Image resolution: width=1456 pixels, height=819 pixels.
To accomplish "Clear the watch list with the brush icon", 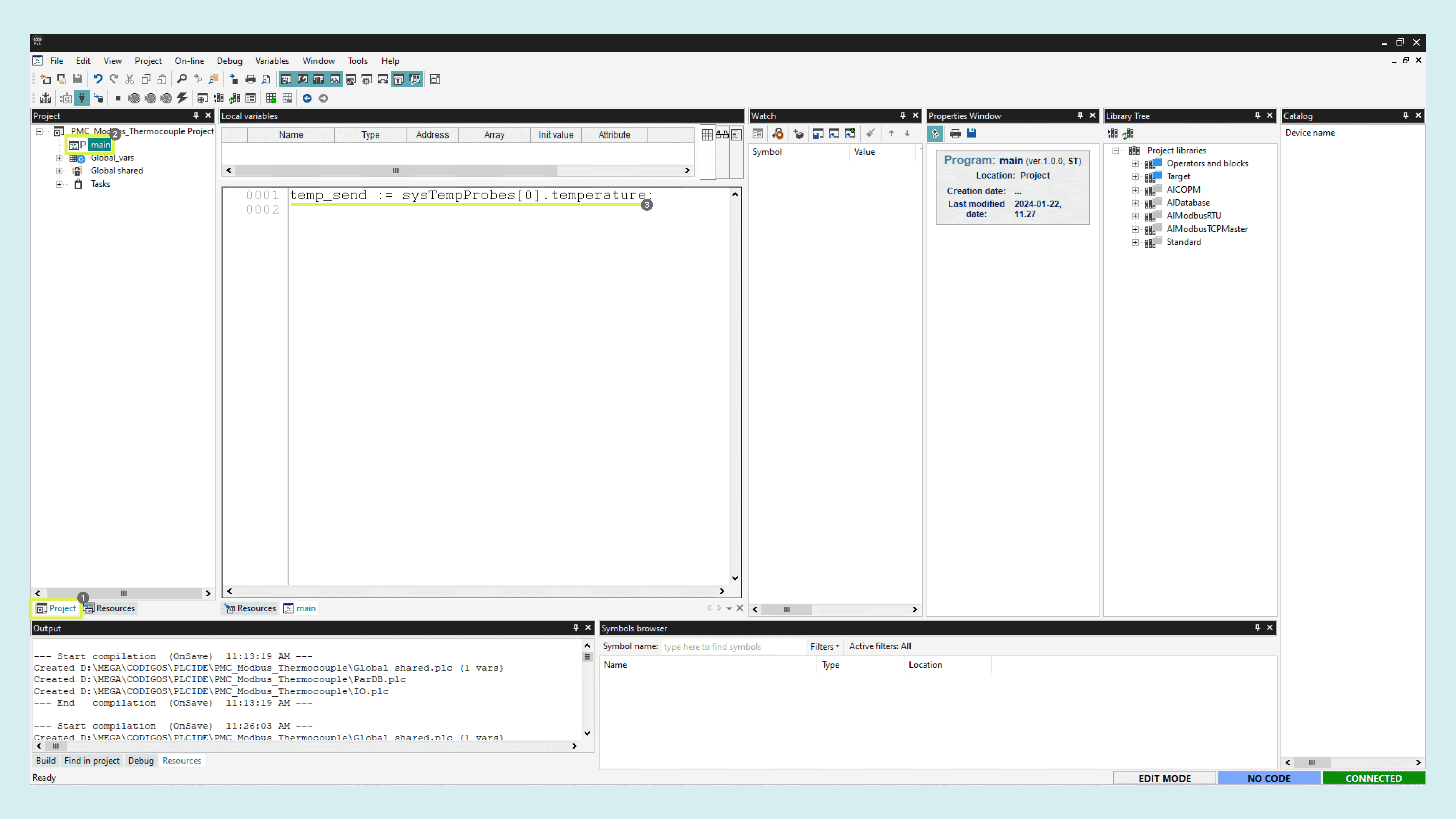I will [x=870, y=133].
